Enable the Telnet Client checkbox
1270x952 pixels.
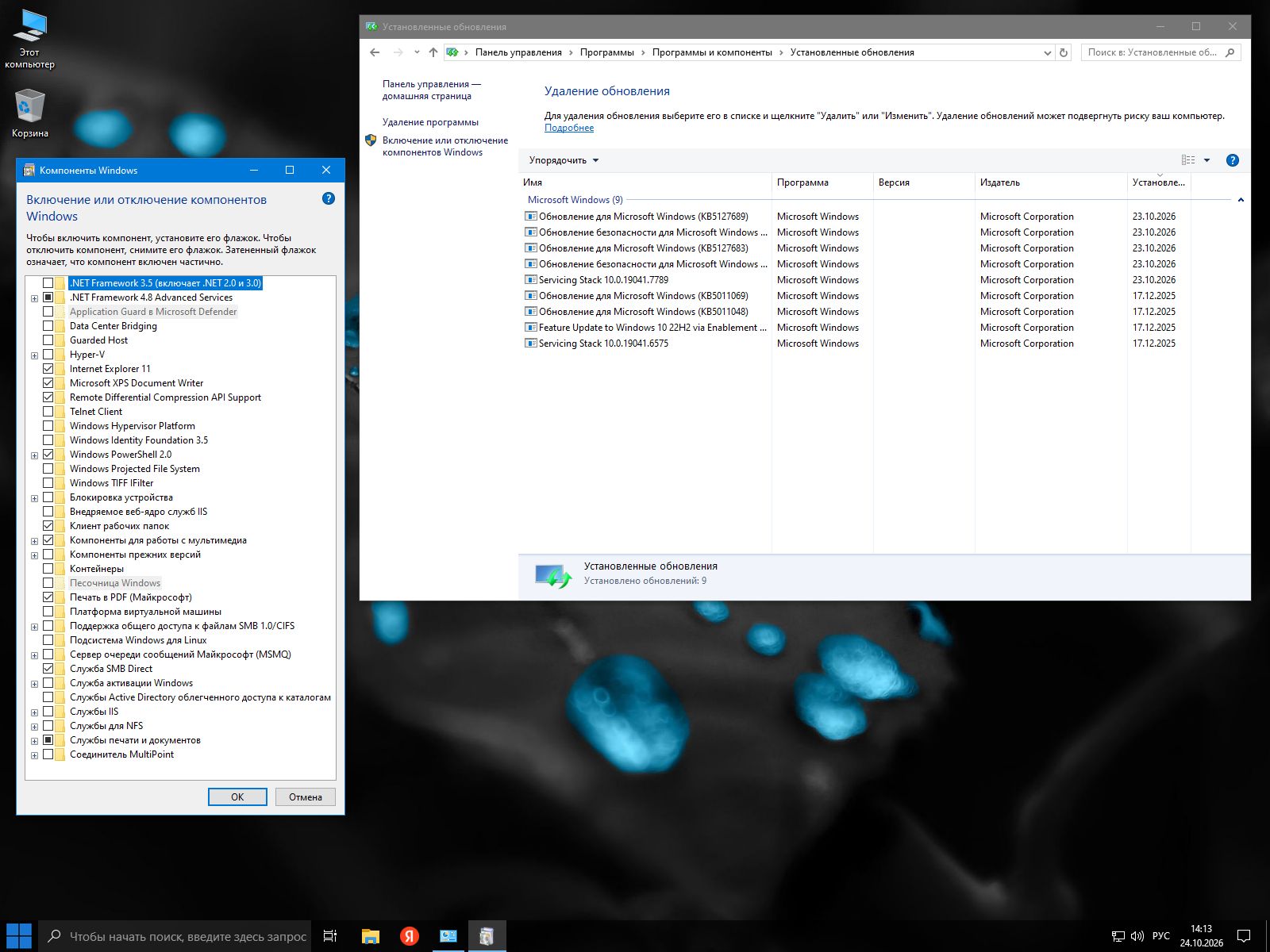48,412
